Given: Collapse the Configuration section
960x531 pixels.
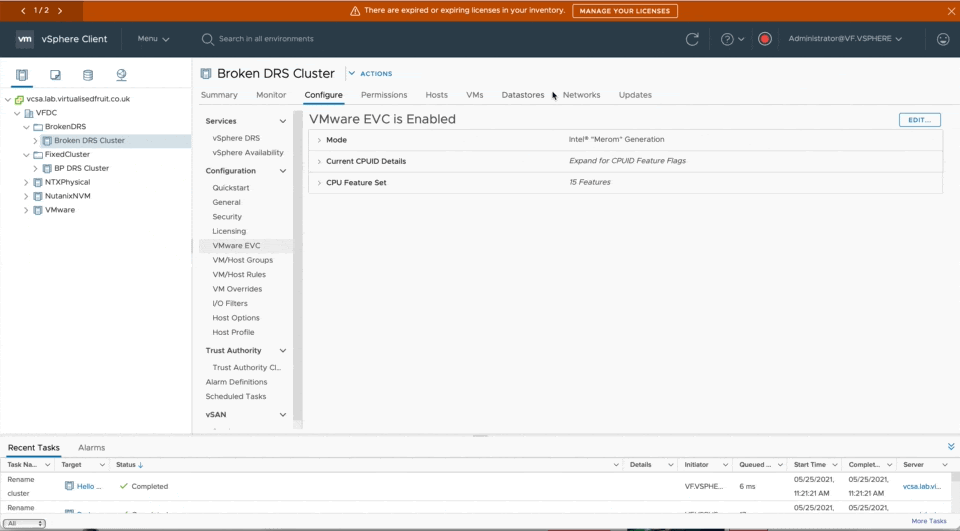Looking at the screenshot, I should pyautogui.click(x=283, y=171).
